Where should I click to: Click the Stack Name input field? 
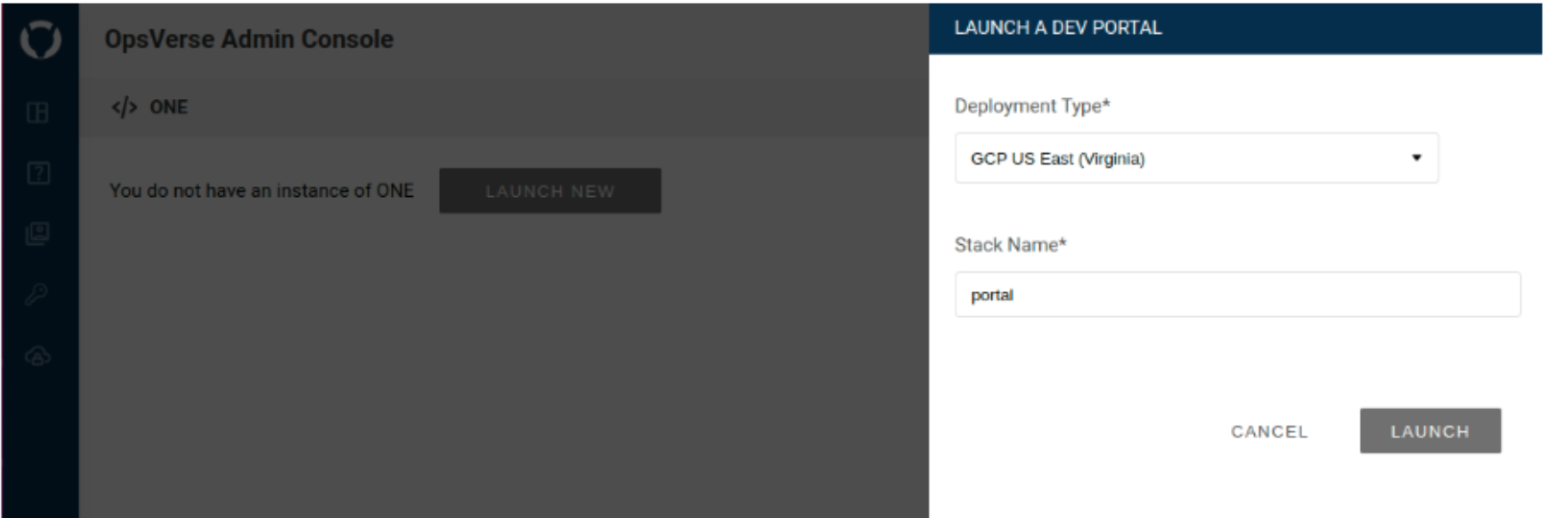point(1237,295)
